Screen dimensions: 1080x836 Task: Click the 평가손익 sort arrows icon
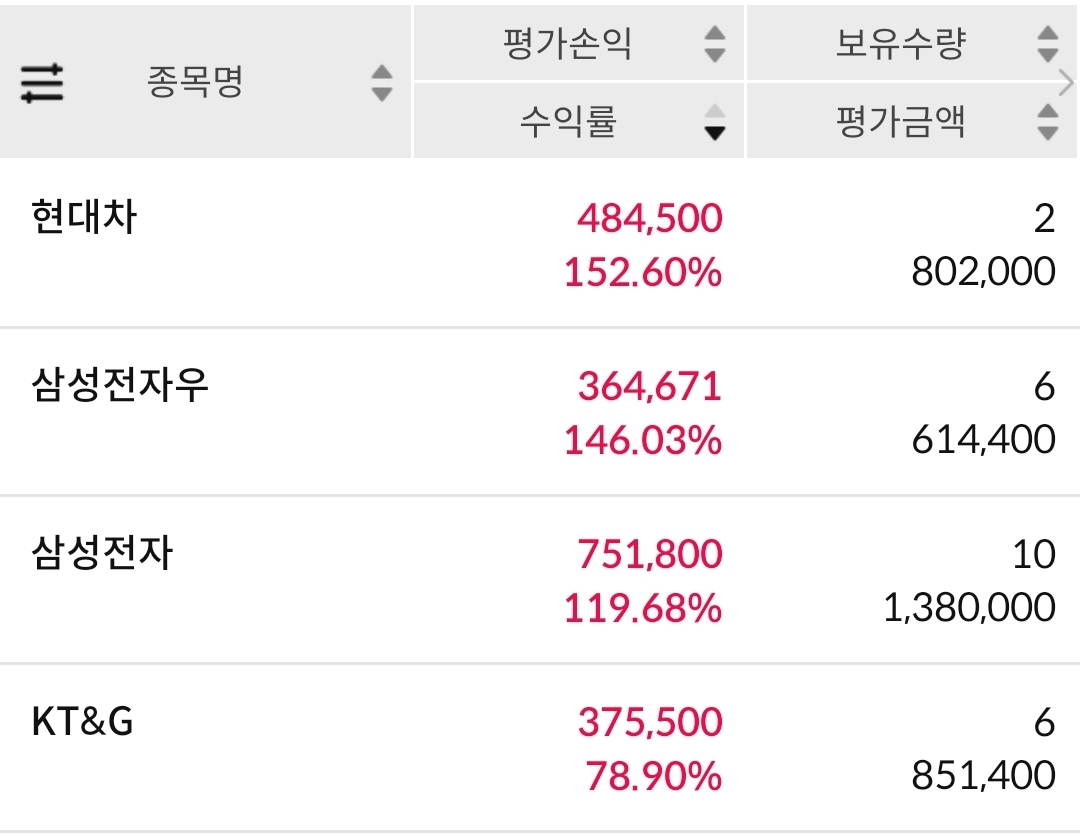tap(715, 44)
